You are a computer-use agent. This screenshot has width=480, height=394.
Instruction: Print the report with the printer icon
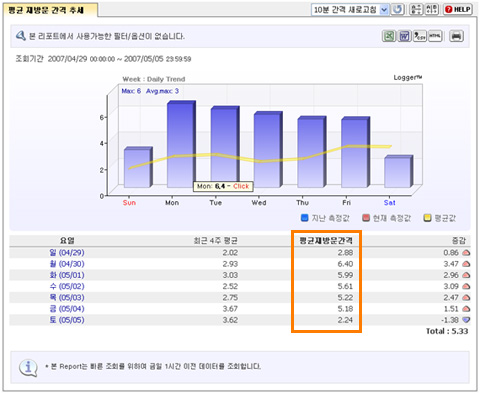click(x=456, y=36)
